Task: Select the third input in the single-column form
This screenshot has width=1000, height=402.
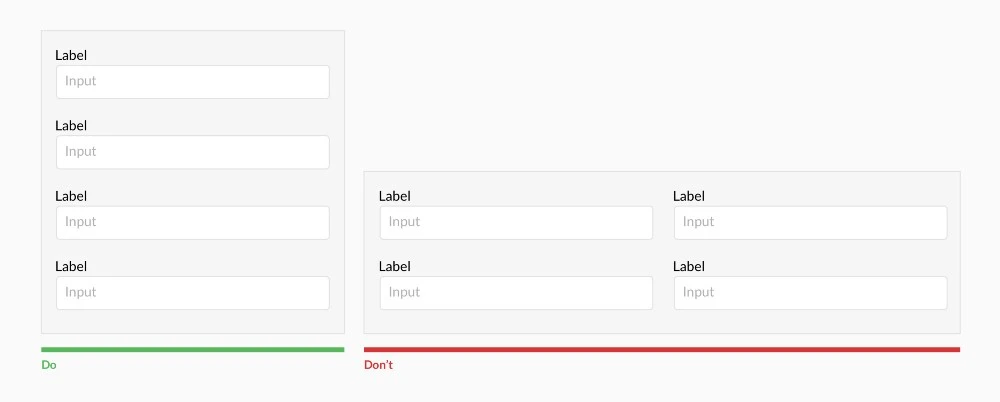Action: 192,223
